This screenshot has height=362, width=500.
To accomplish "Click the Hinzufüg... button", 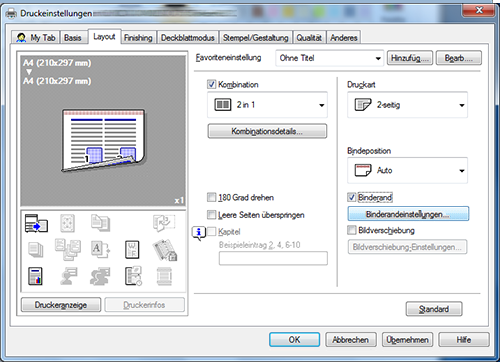I will [x=410, y=58].
